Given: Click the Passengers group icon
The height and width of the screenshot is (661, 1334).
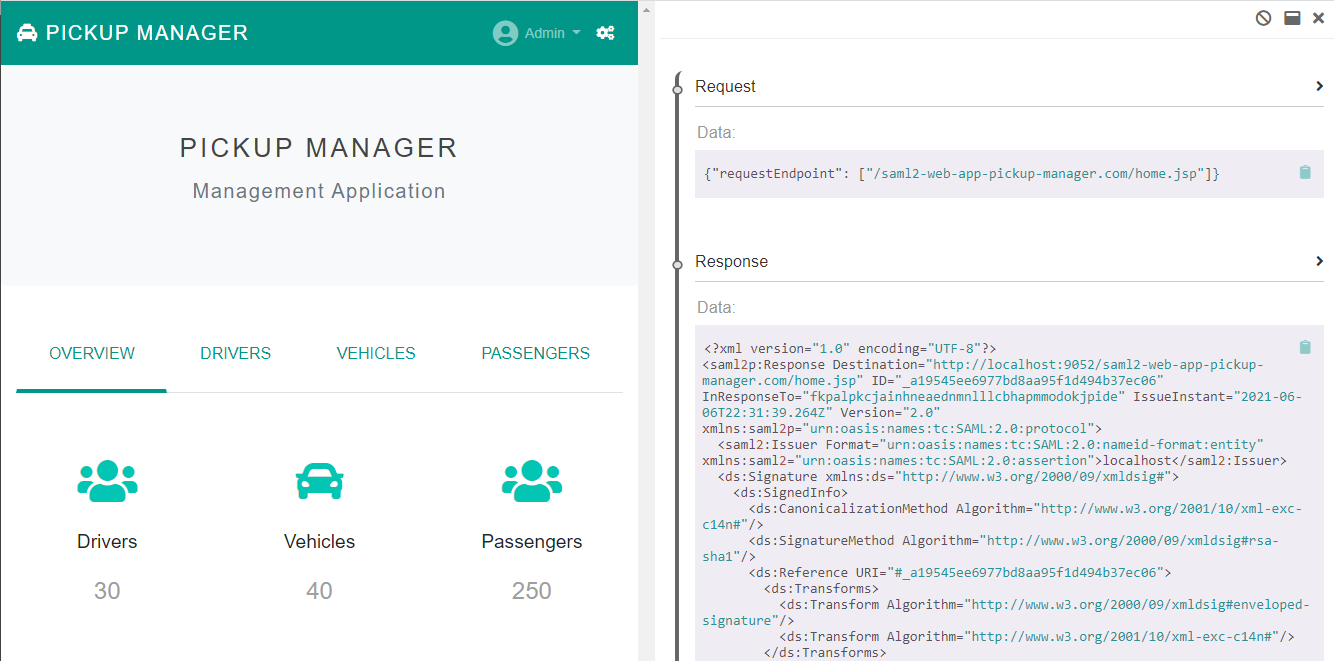Looking at the screenshot, I should [x=532, y=481].
